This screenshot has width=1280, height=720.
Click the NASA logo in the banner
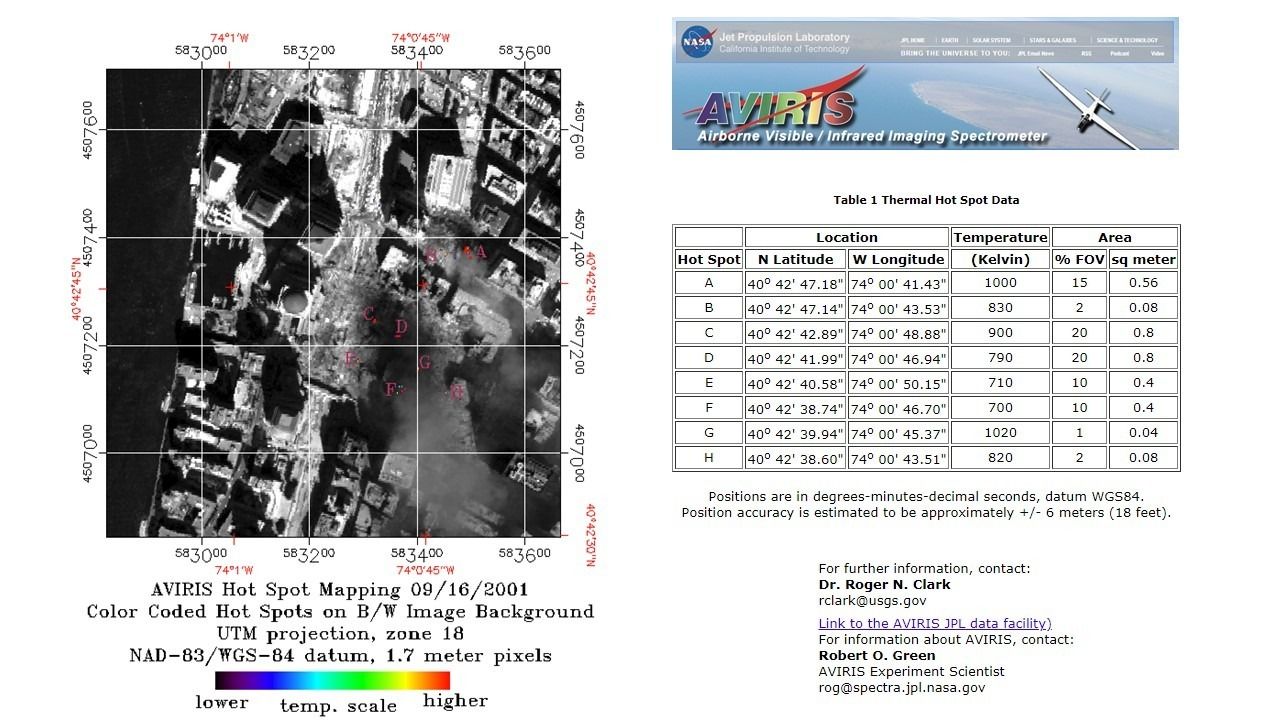(x=696, y=42)
